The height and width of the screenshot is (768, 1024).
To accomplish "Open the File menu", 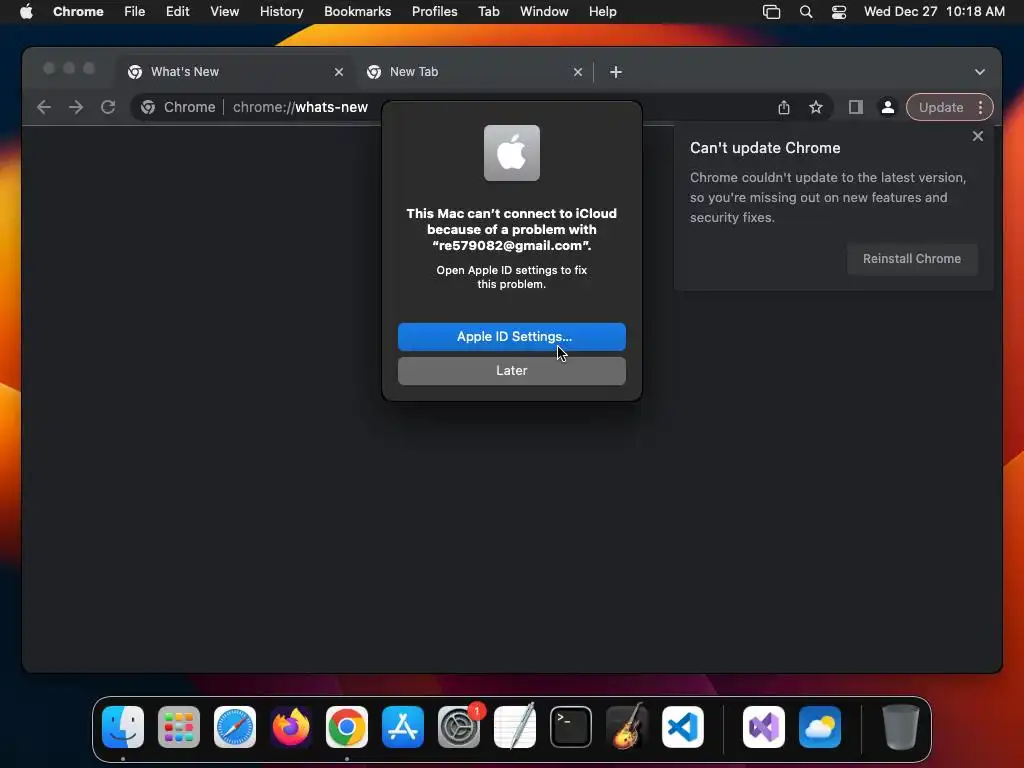I will pos(135,12).
